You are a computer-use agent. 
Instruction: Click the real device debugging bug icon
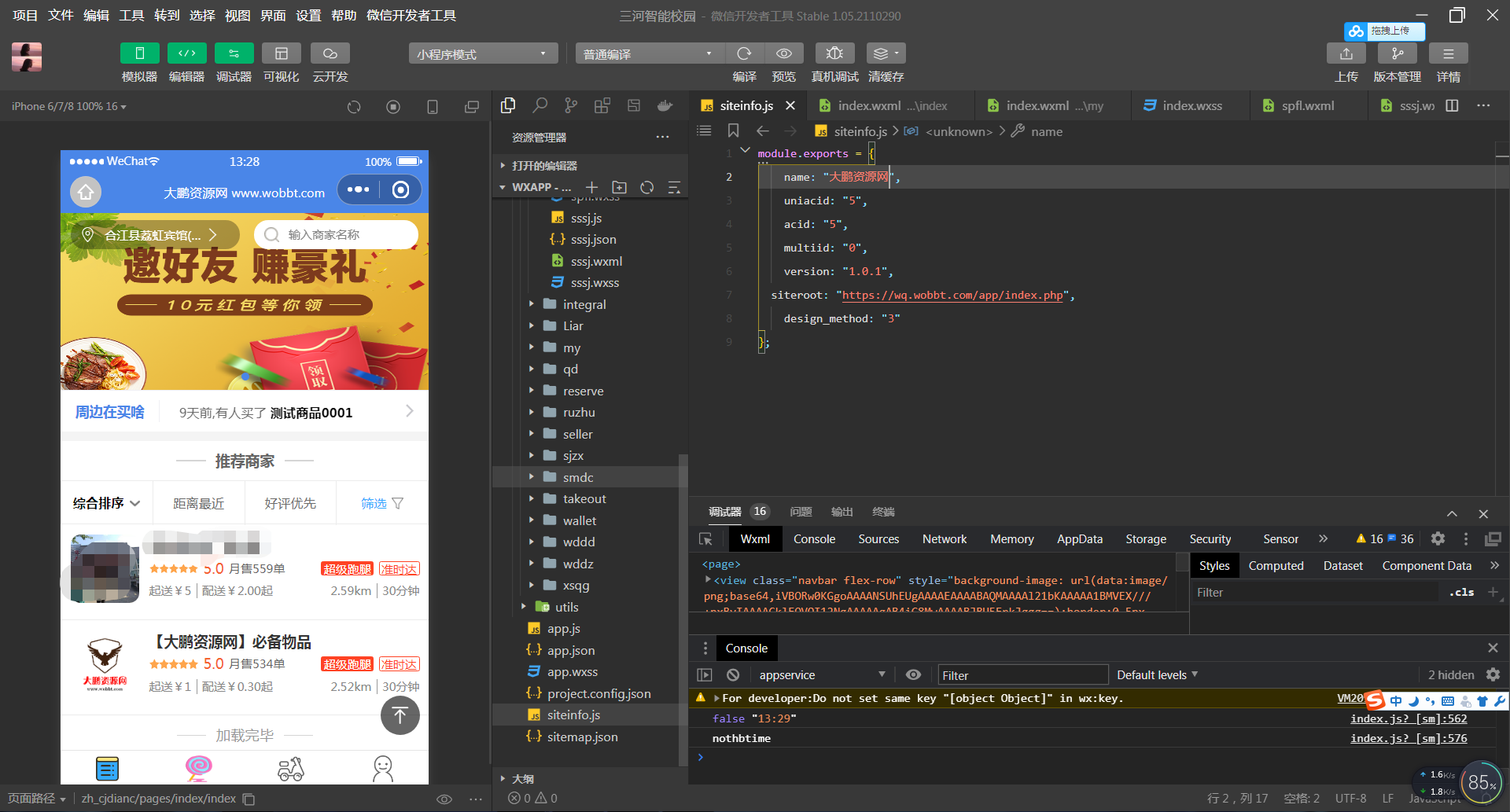click(x=834, y=53)
